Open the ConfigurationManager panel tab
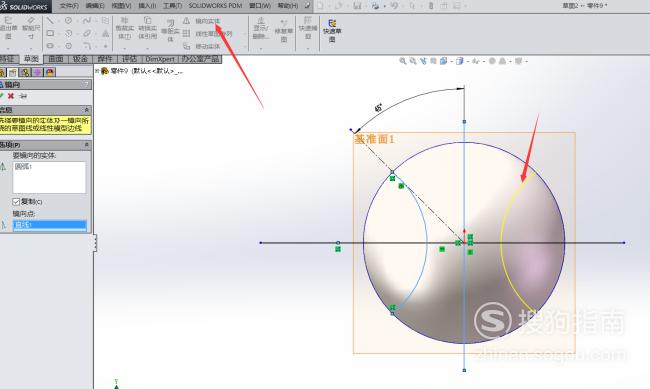Viewport: 650px width, 389px height. click(x=26, y=72)
